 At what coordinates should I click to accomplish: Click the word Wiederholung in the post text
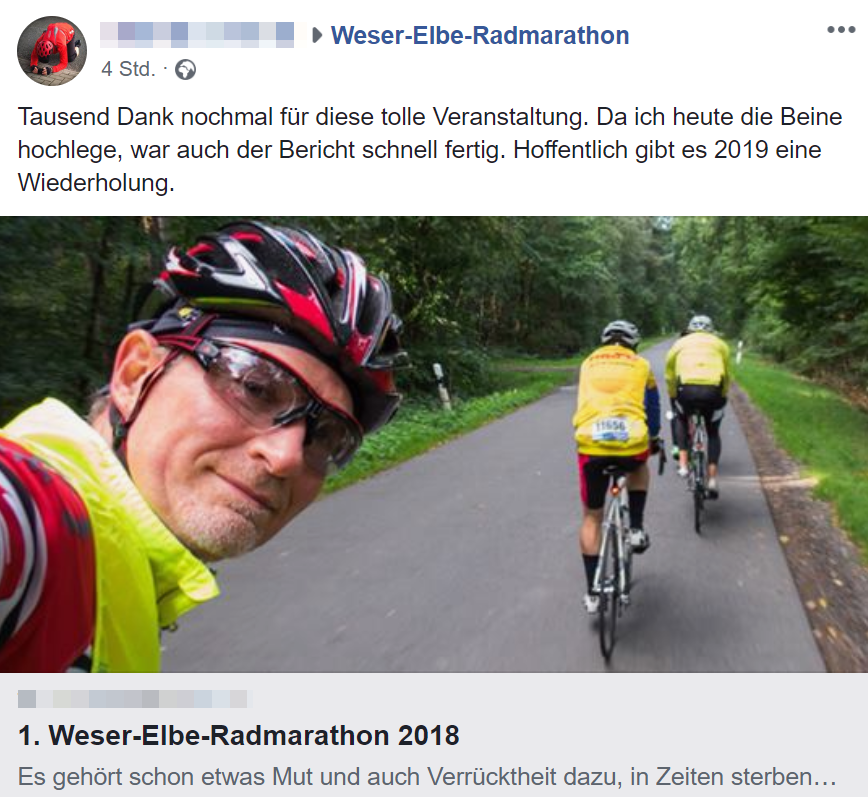pos(96,183)
